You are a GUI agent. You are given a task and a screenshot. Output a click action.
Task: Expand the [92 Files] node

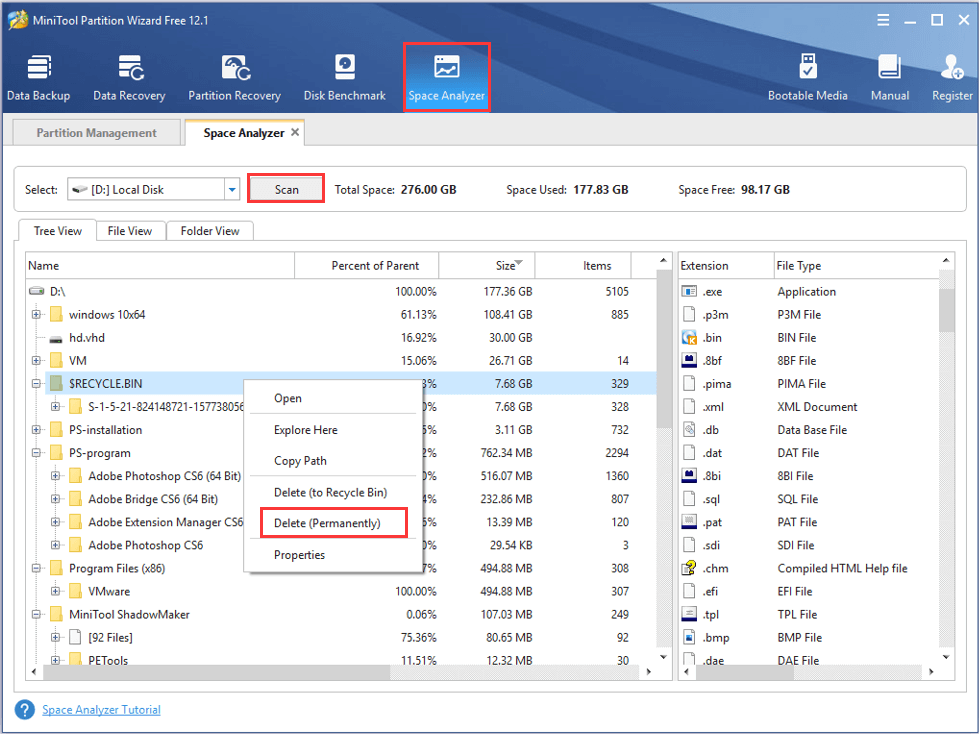pyautogui.click(x=56, y=638)
